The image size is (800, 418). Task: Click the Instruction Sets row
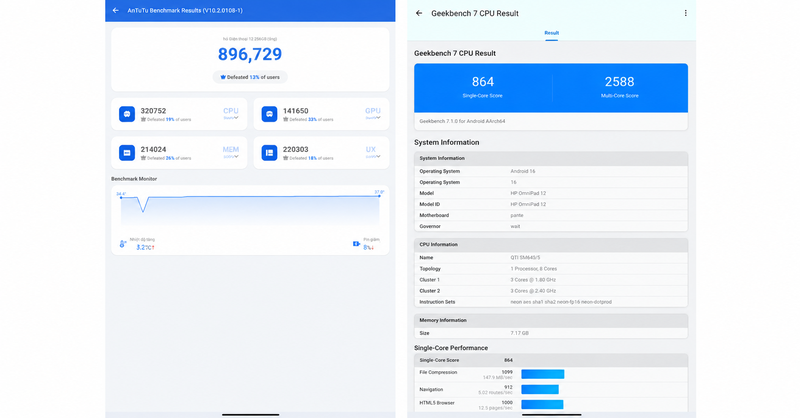[x=551, y=302]
